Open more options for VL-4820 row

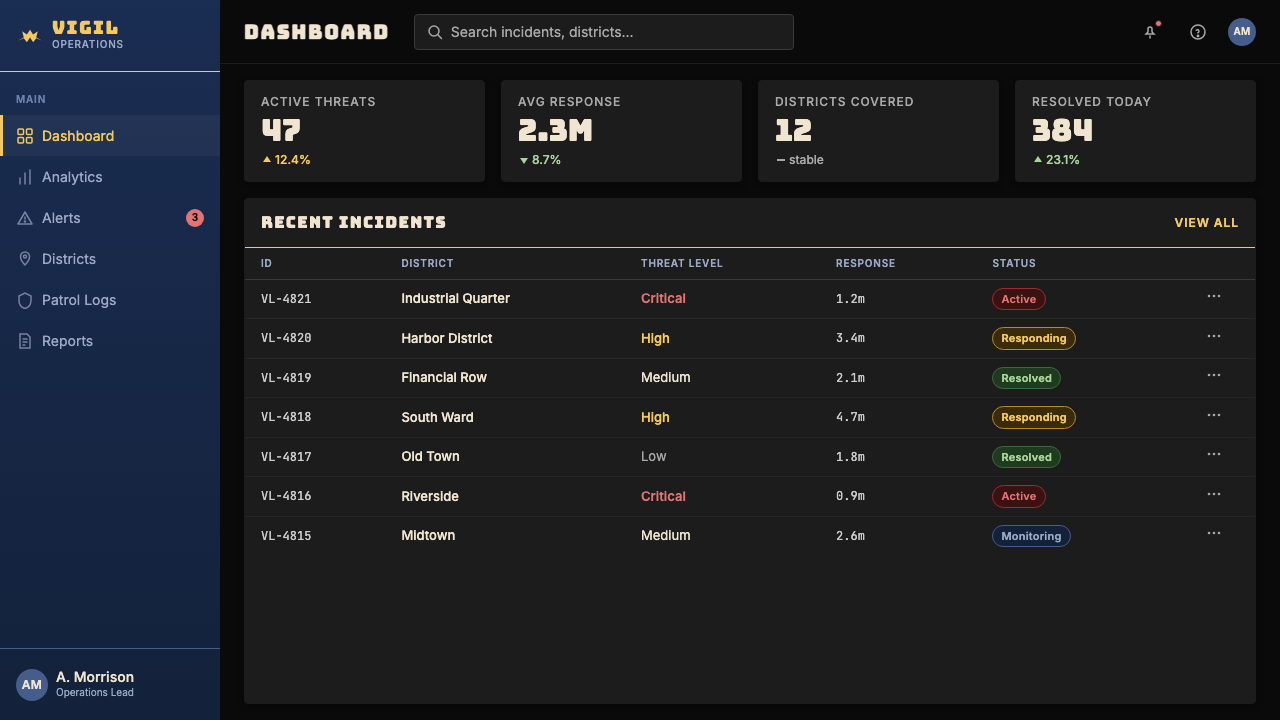point(1214,337)
